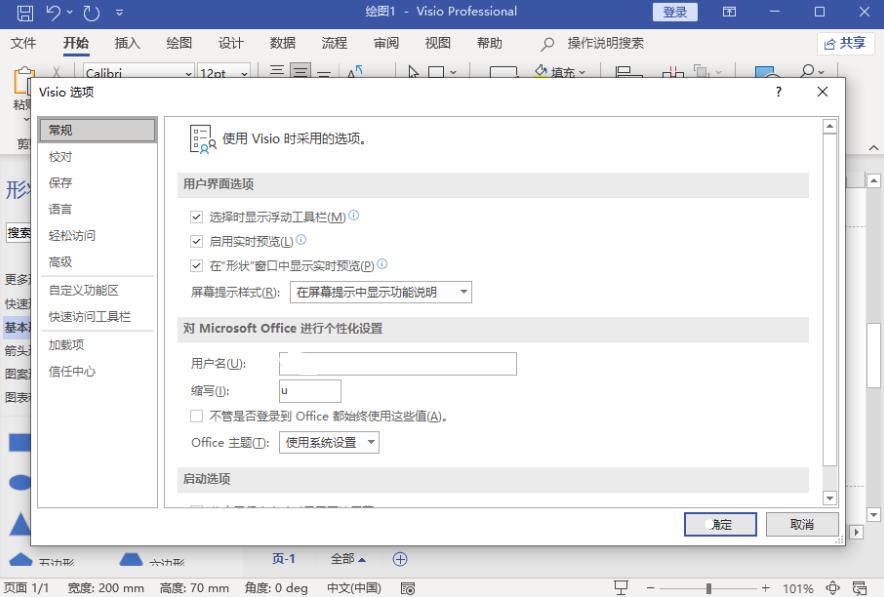Click the 用户名 text field
Viewport: 884px width, 597px height.
click(x=397, y=364)
